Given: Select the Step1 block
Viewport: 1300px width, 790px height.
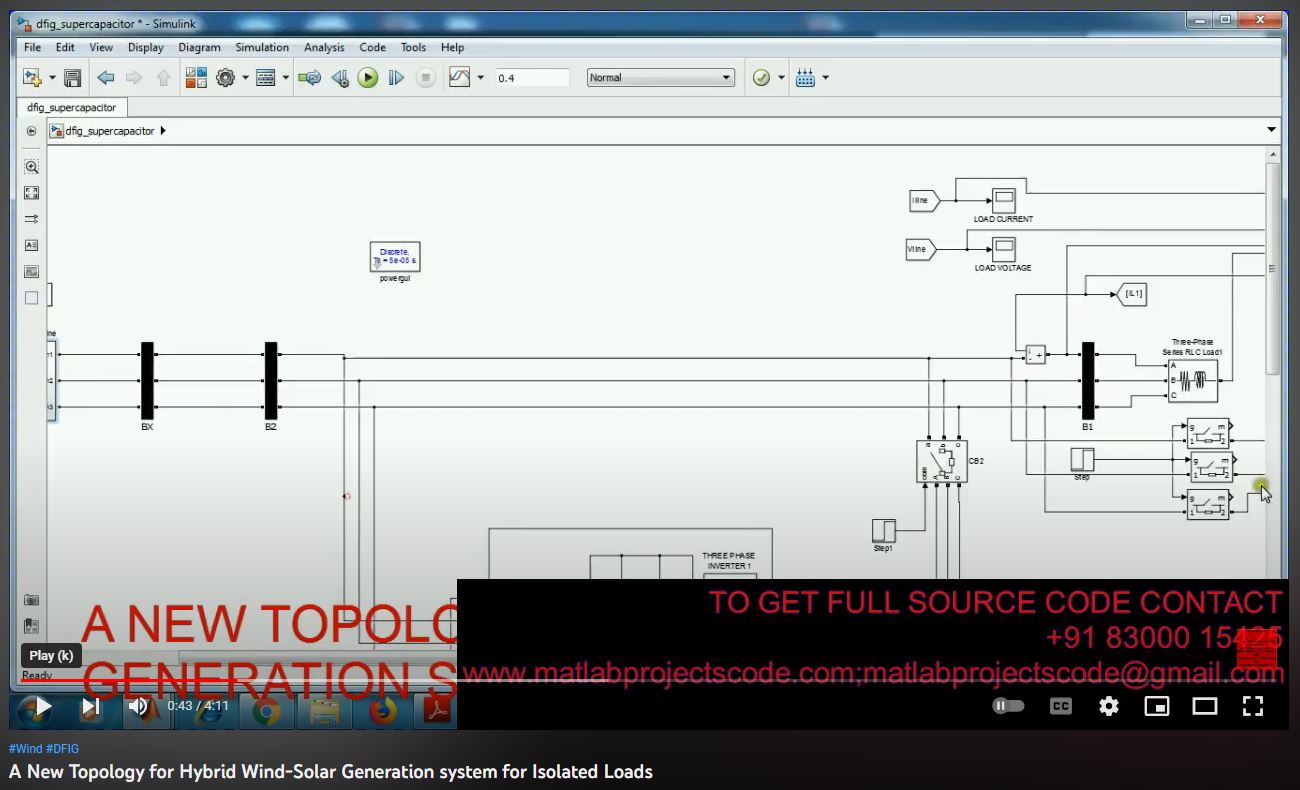Looking at the screenshot, I should click(884, 530).
